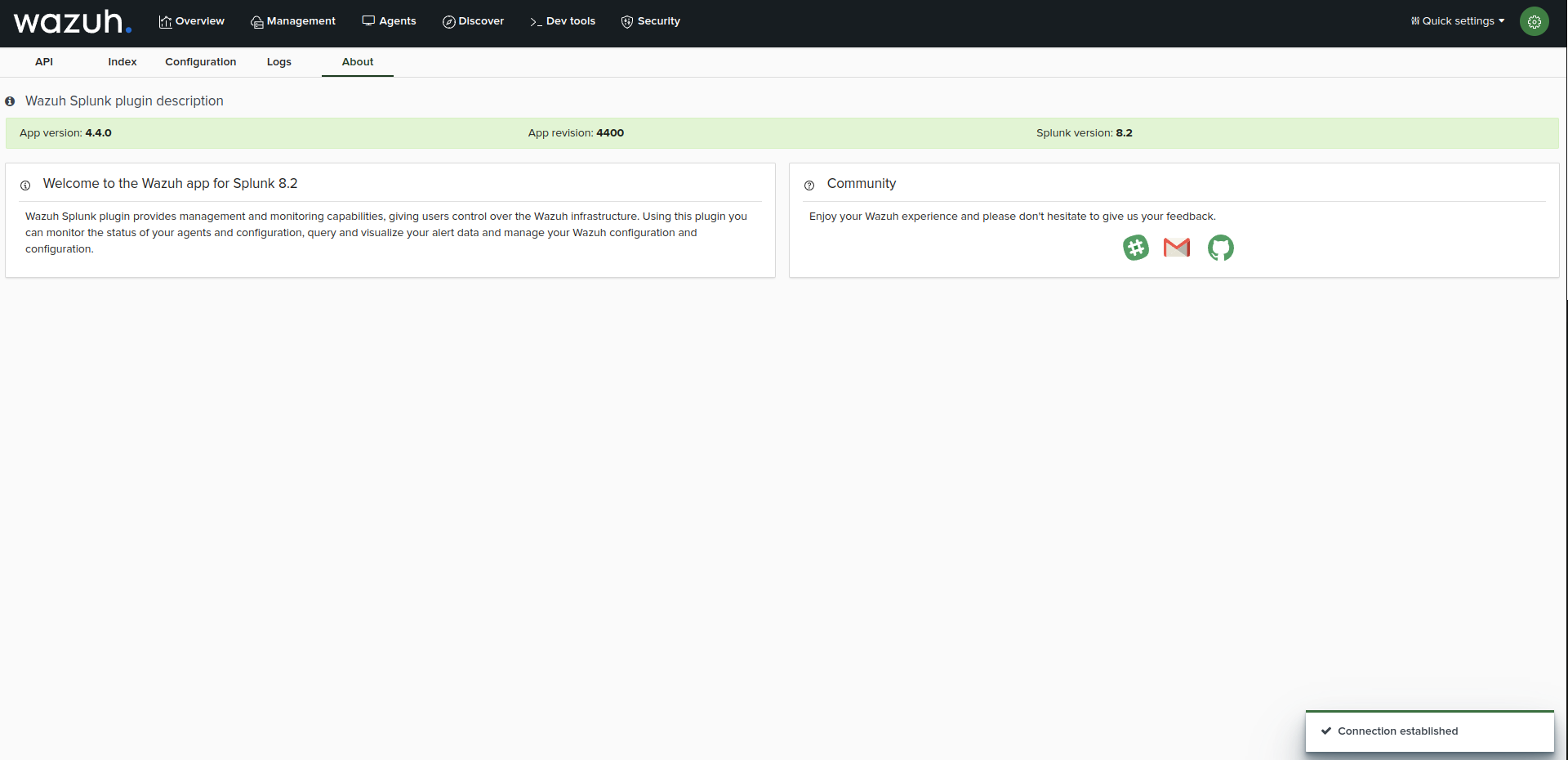
Task: Open the Quick settings dropdown
Action: (1457, 20)
